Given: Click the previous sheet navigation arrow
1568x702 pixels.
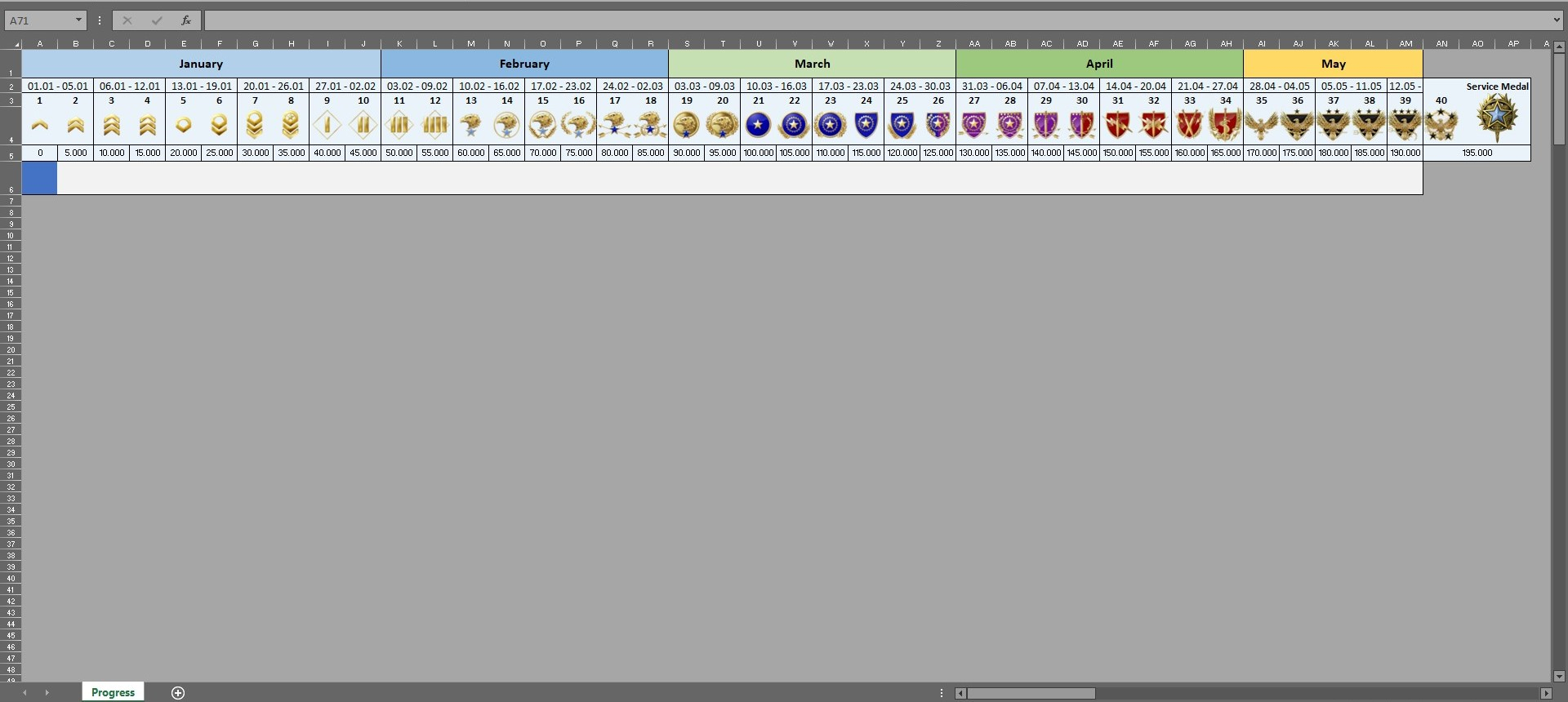Looking at the screenshot, I should click(24, 692).
